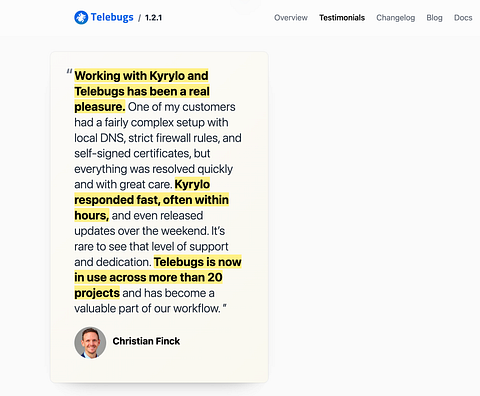Screen dimensions: 480x396
Task: Click the opening quotation mark of the testimonial
Action: 69,72
